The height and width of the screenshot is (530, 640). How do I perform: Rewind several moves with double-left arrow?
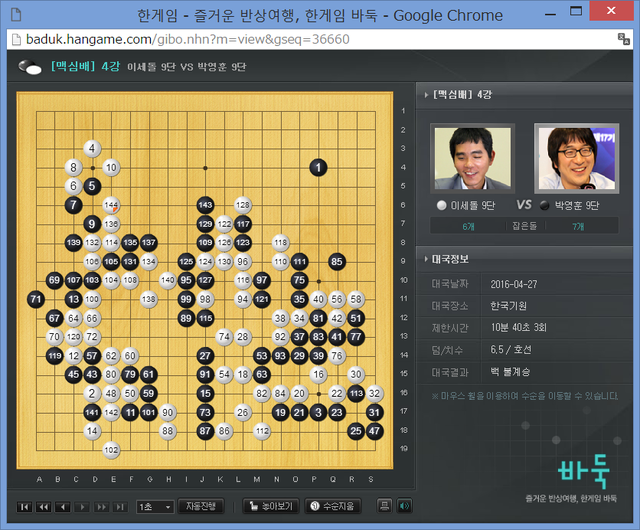point(43,507)
